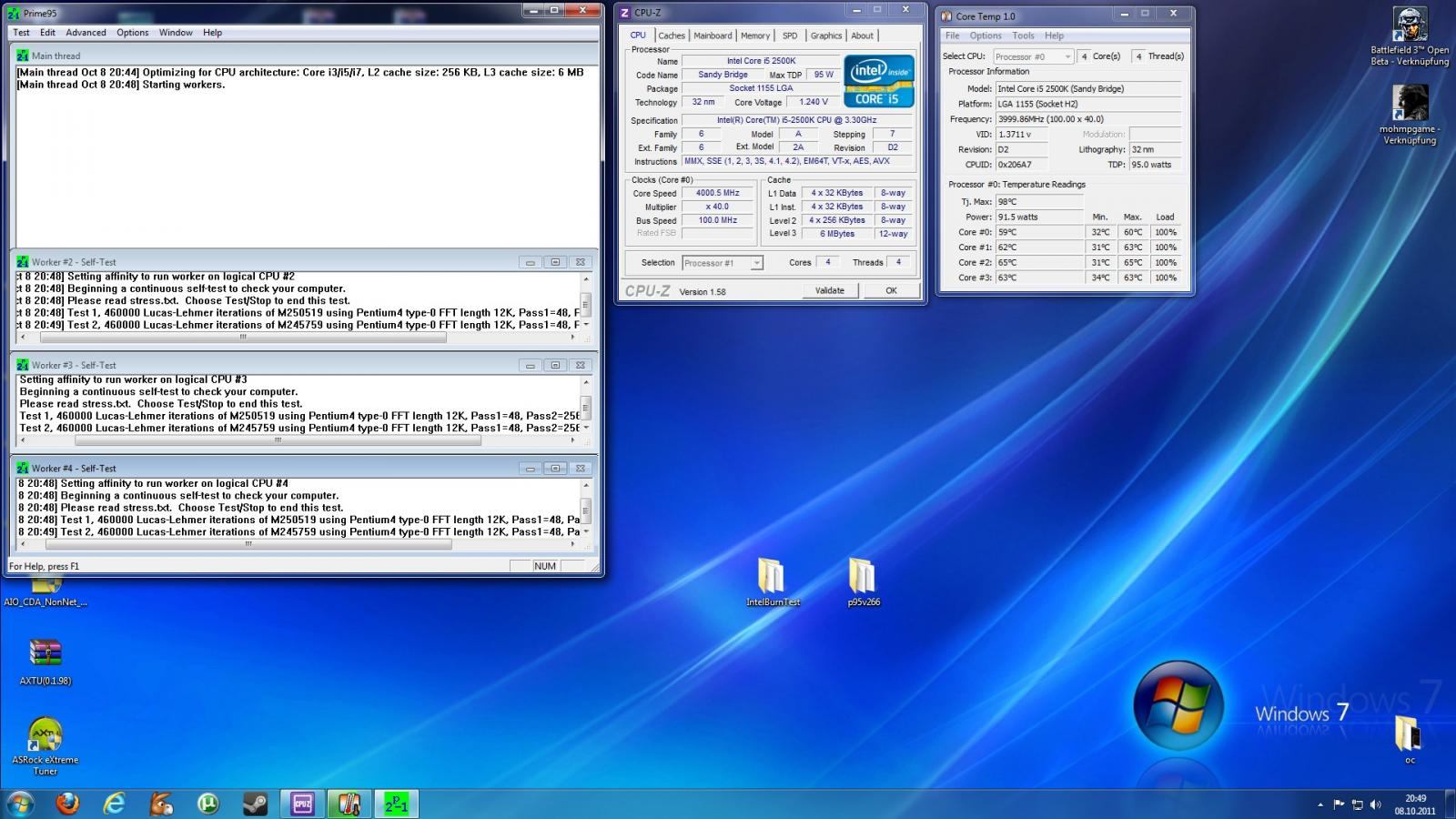Viewport: 1456px width, 819px height.
Task: Open the Edit menu in Prime95
Action: click(47, 33)
